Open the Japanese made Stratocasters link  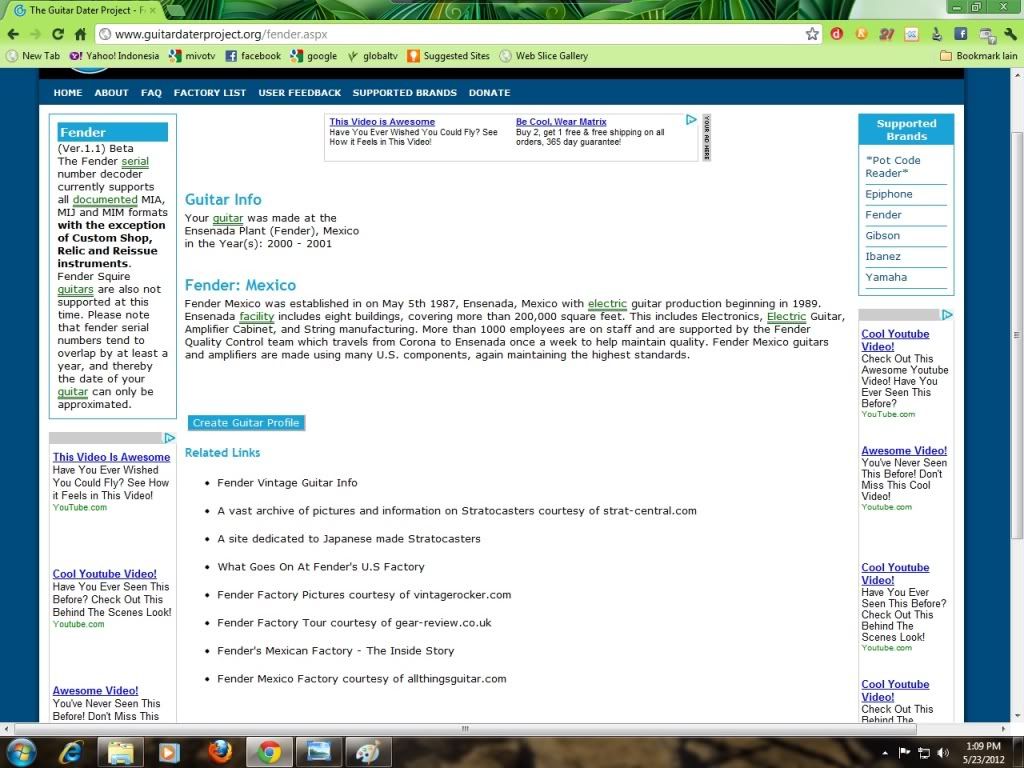[x=349, y=539]
